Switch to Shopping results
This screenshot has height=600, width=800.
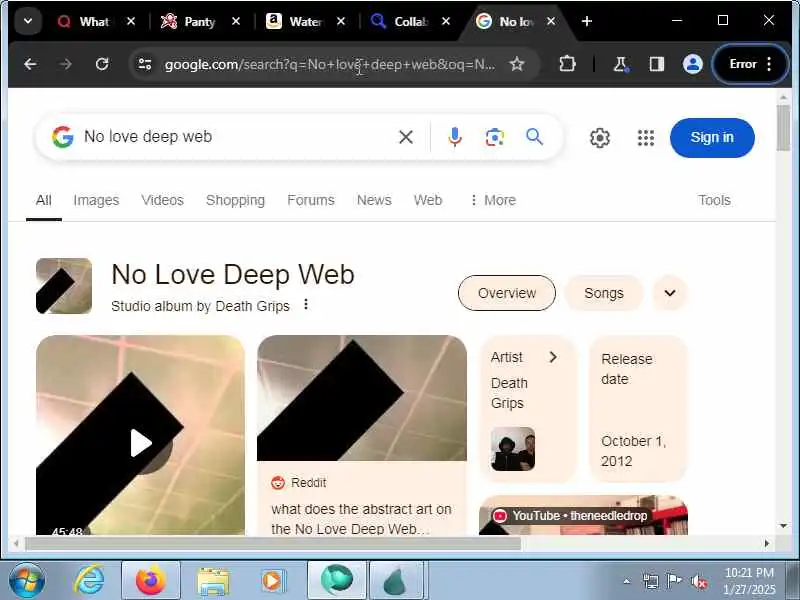coord(235,200)
